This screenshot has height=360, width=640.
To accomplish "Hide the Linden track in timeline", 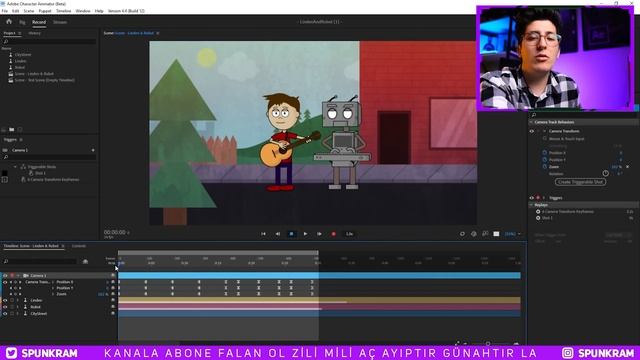I will [5, 300].
